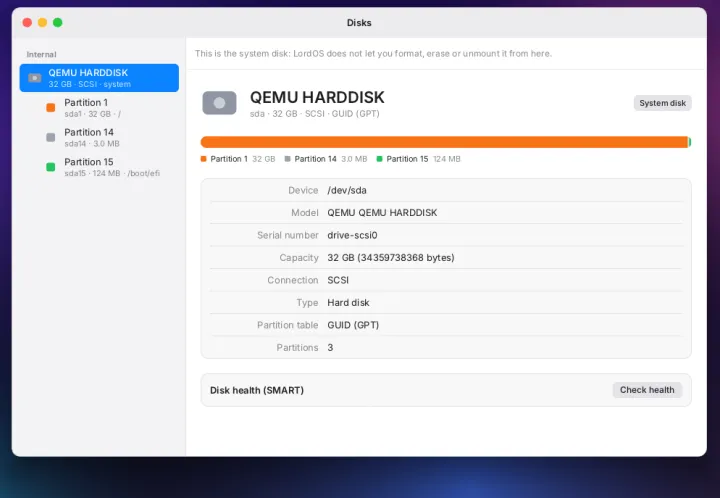This screenshot has height=498, width=720.
Task: Click the green Partition 15 sidebar square
Action: tap(51, 167)
